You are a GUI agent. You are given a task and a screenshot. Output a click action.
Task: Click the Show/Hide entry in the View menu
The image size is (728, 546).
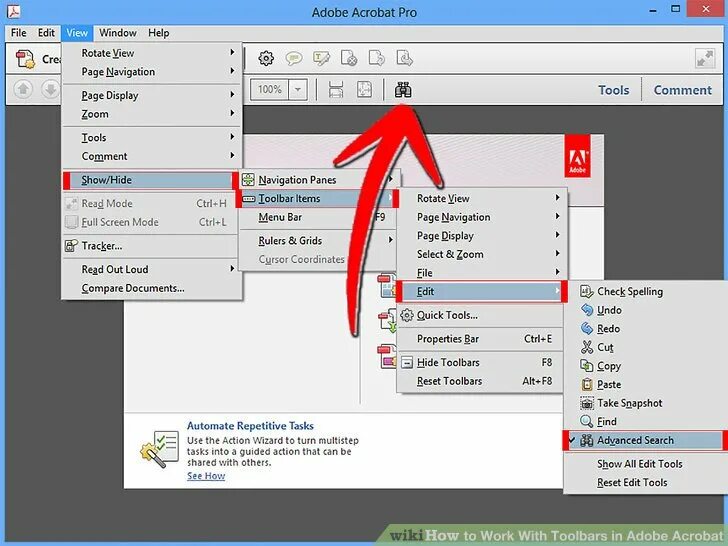click(x=151, y=180)
